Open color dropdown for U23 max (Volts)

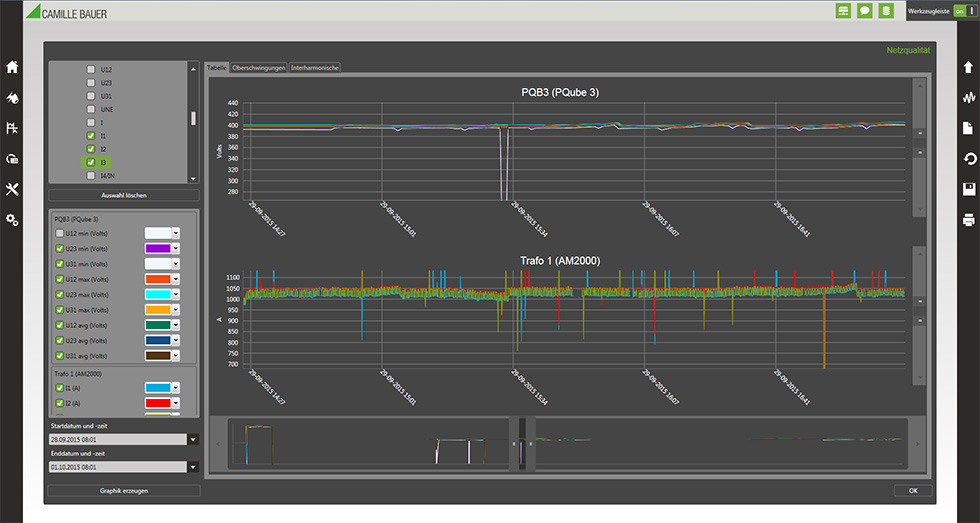point(176,294)
